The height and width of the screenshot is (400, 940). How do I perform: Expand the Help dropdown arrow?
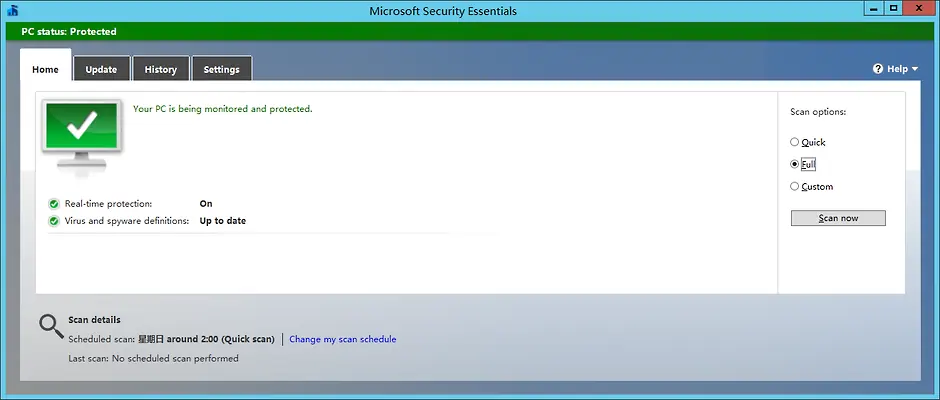tap(915, 70)
